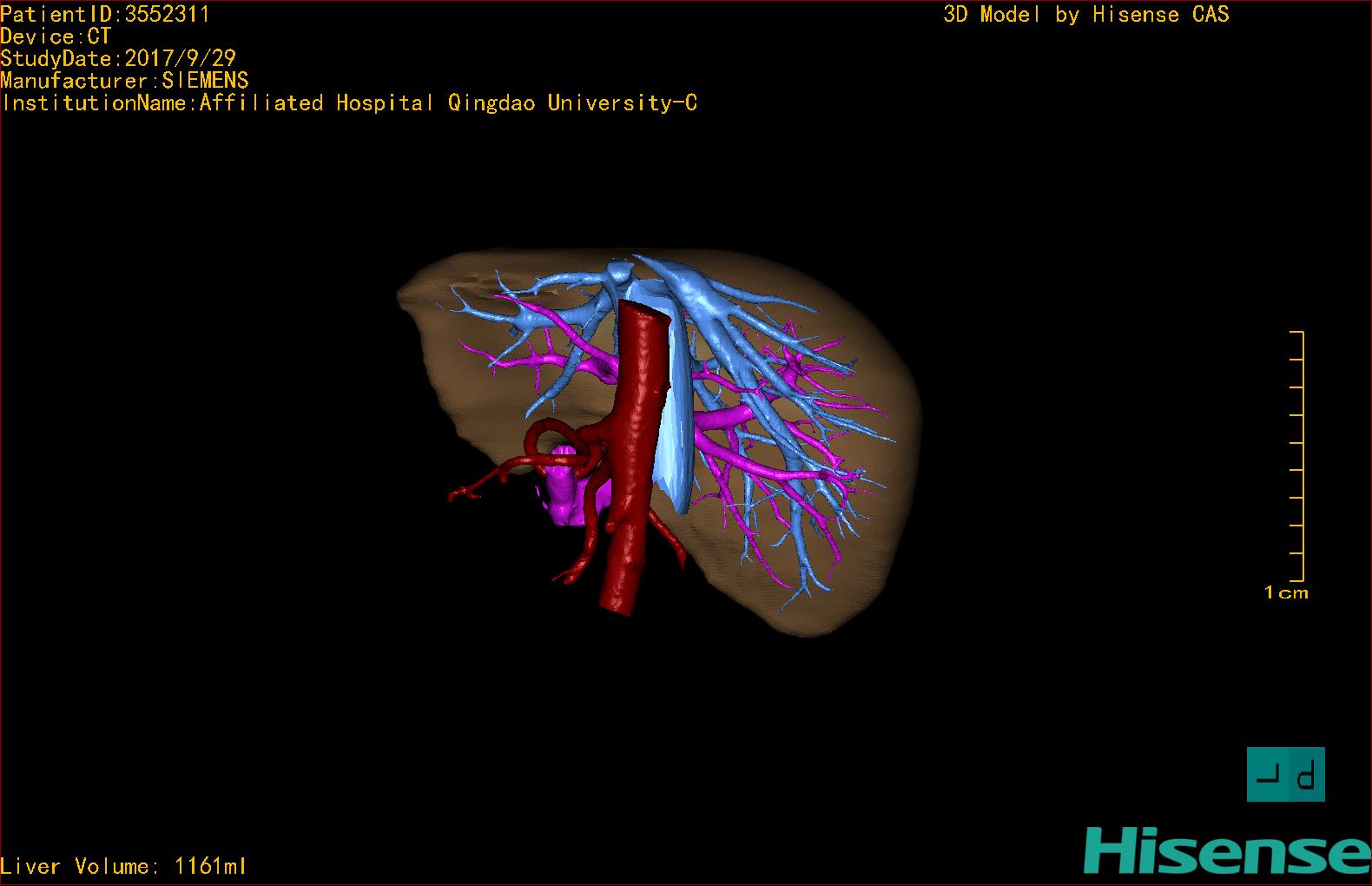Select the red aorta vessel model
The width and height of the screenshot is (1372, 886).
[x=636, y=460]
